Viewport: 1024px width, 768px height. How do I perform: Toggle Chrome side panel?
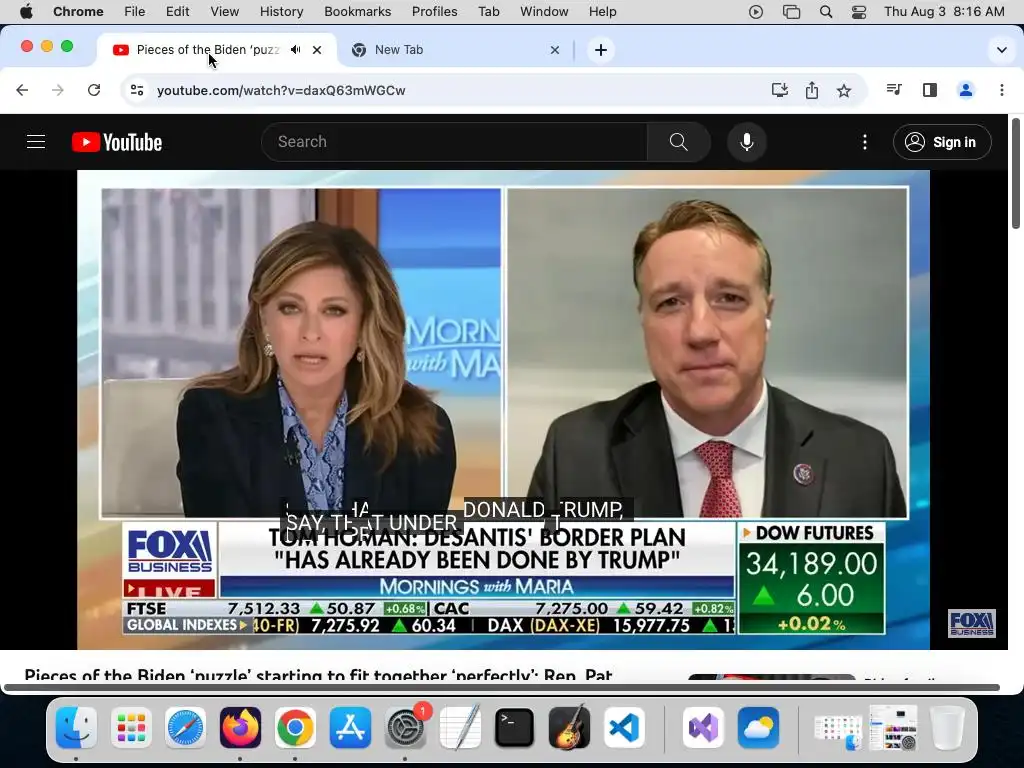click(930, 90)
